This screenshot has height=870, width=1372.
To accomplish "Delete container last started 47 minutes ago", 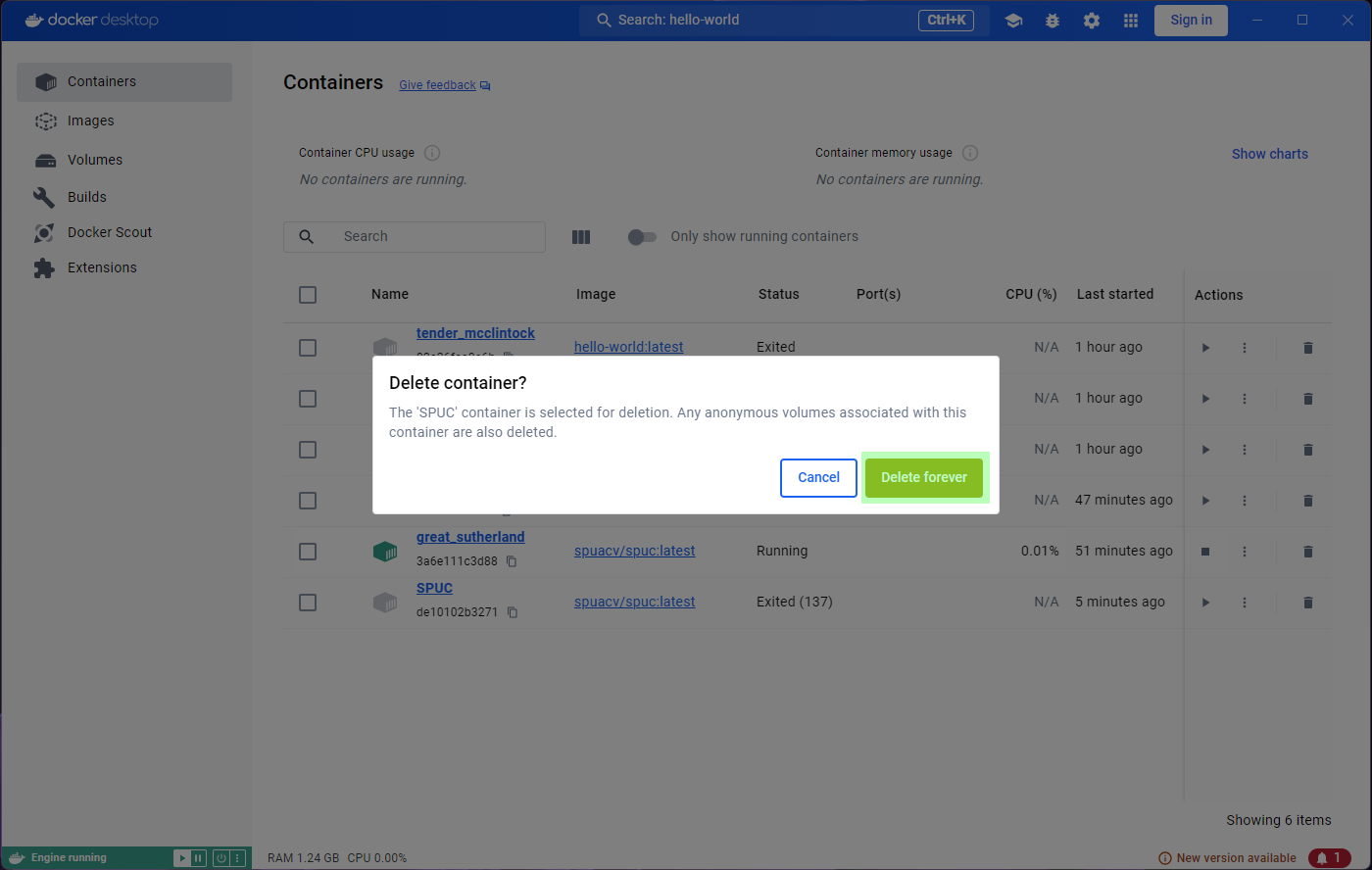I will tap(1307, 501).
